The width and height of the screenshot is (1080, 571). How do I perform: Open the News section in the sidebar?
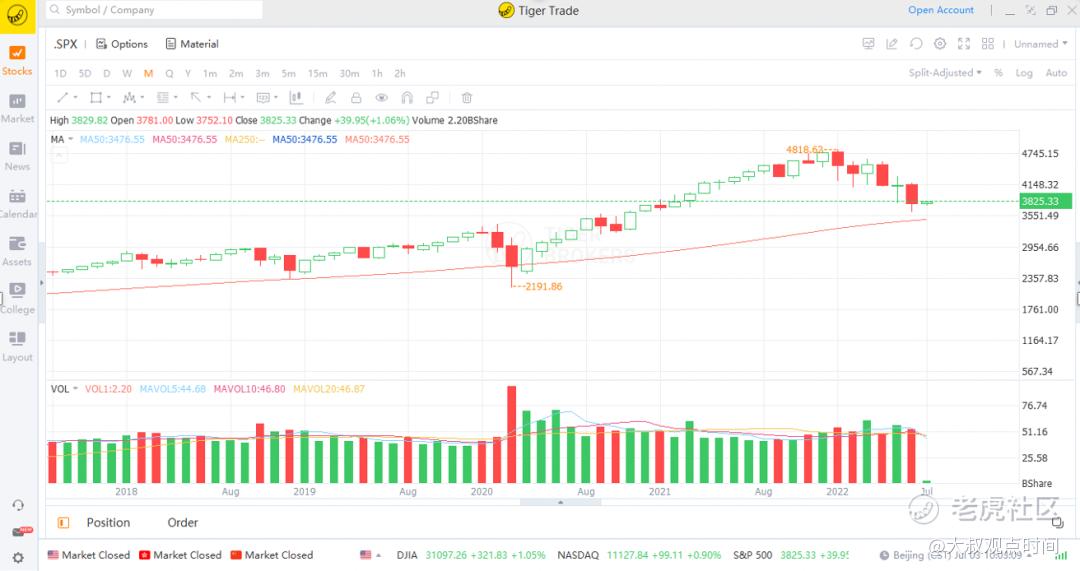click(x=17, y=156)
